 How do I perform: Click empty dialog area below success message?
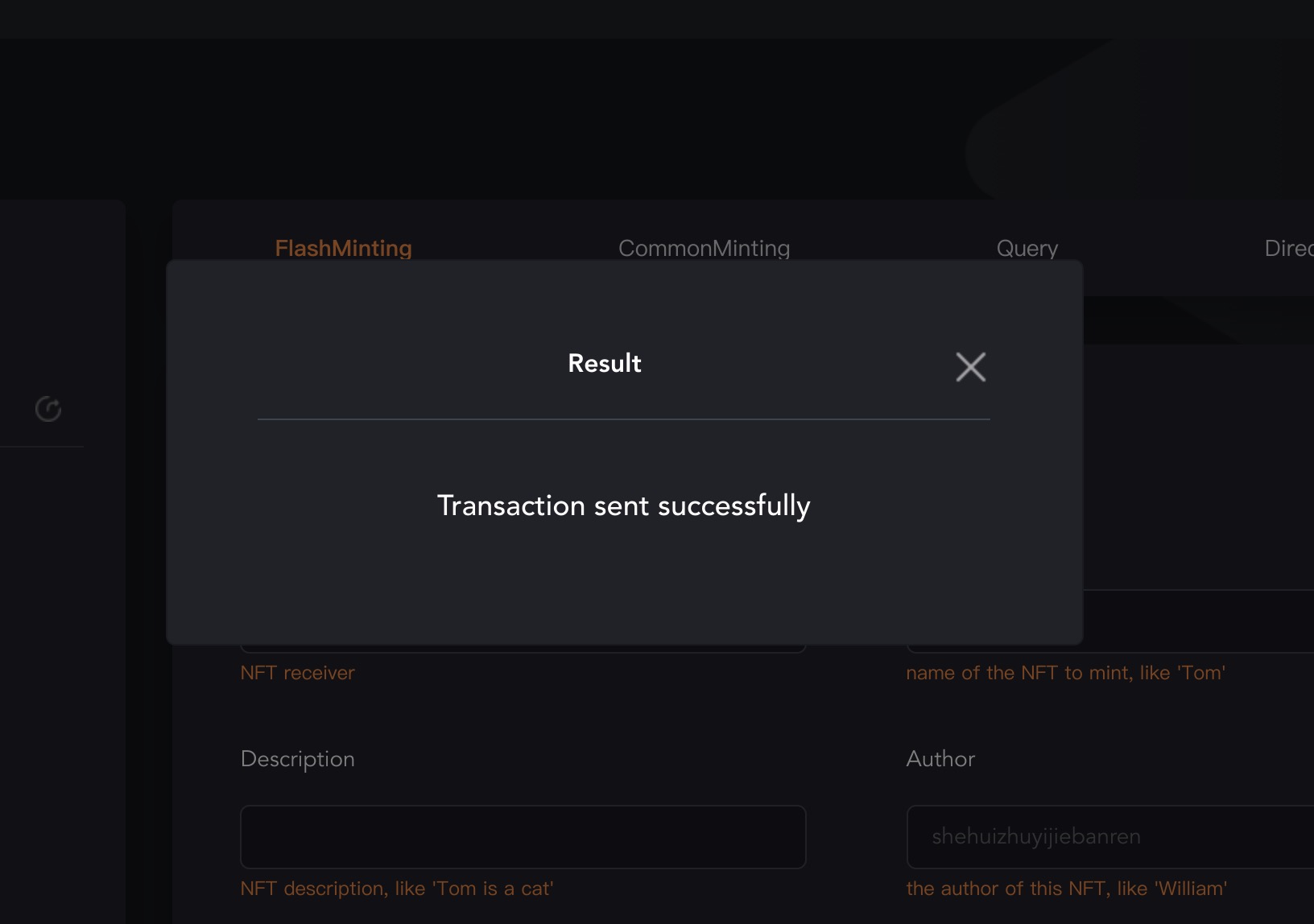coord(623,588)
